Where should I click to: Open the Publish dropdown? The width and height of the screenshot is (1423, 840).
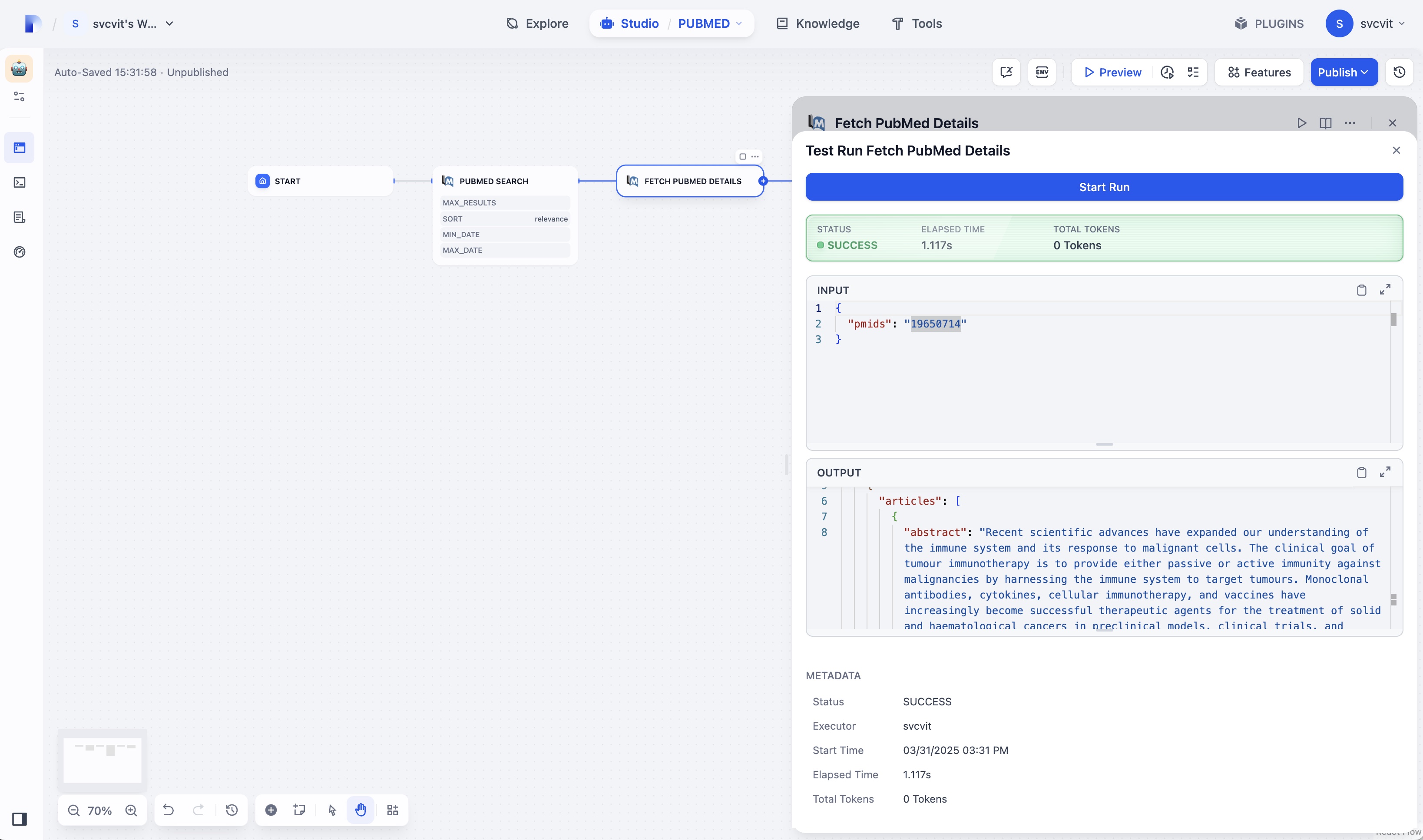click(x=1344, y=72)
